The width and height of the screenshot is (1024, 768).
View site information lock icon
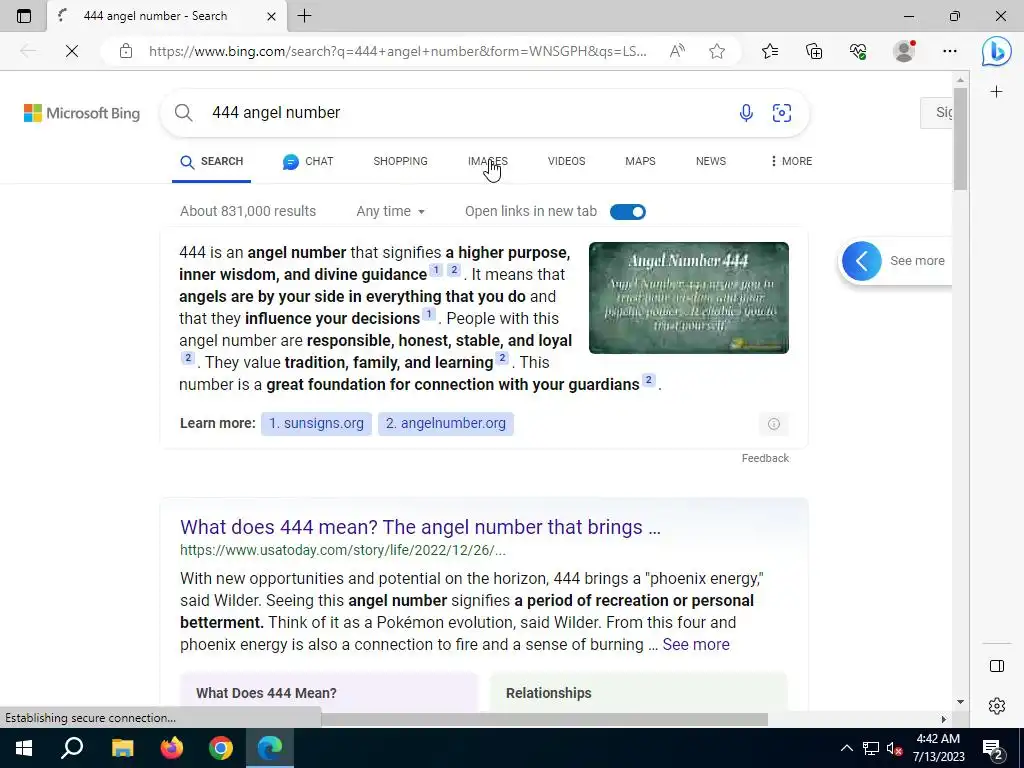tap(126, 51)
